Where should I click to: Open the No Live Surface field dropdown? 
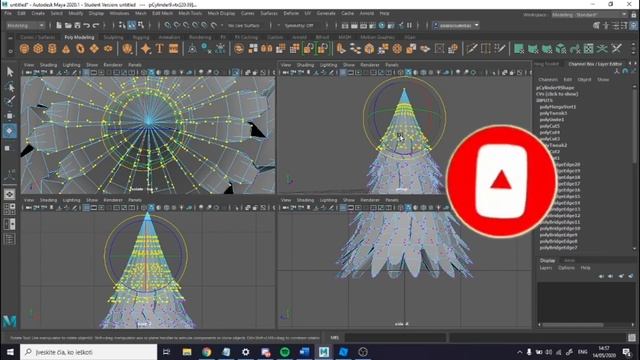244,25
